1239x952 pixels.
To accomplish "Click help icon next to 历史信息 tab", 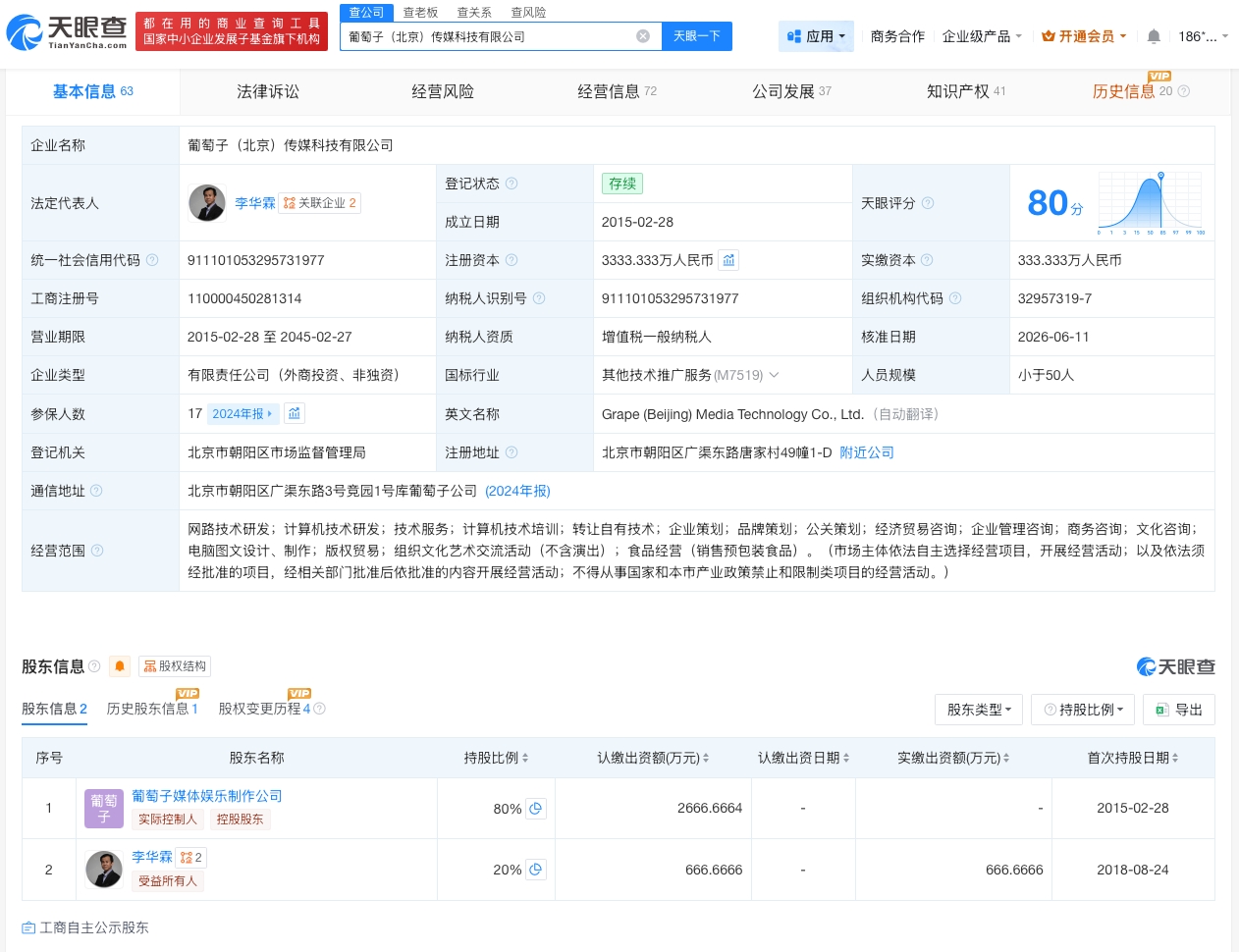I will click(1184, 91).
